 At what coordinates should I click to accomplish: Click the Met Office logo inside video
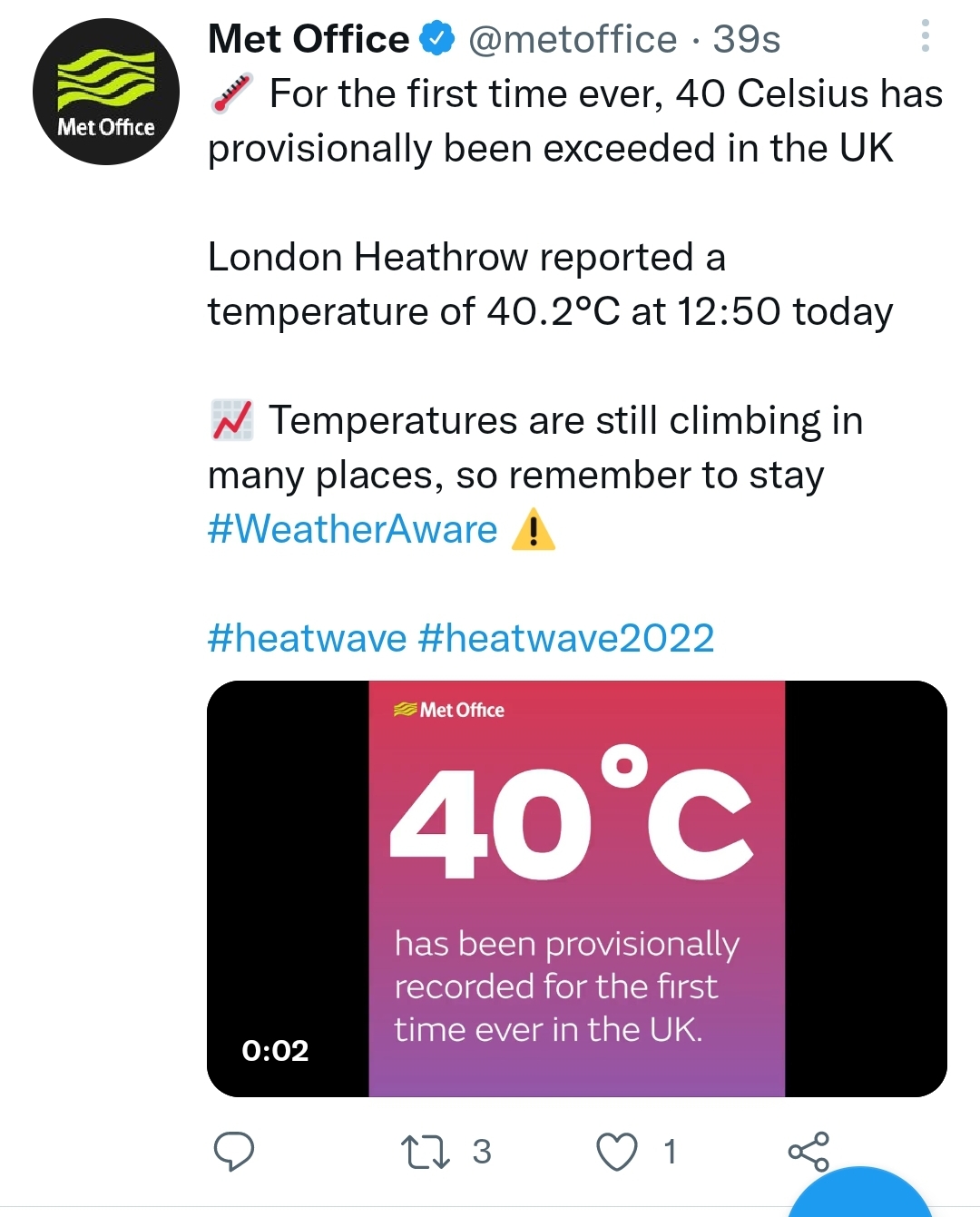coord(449,710)
